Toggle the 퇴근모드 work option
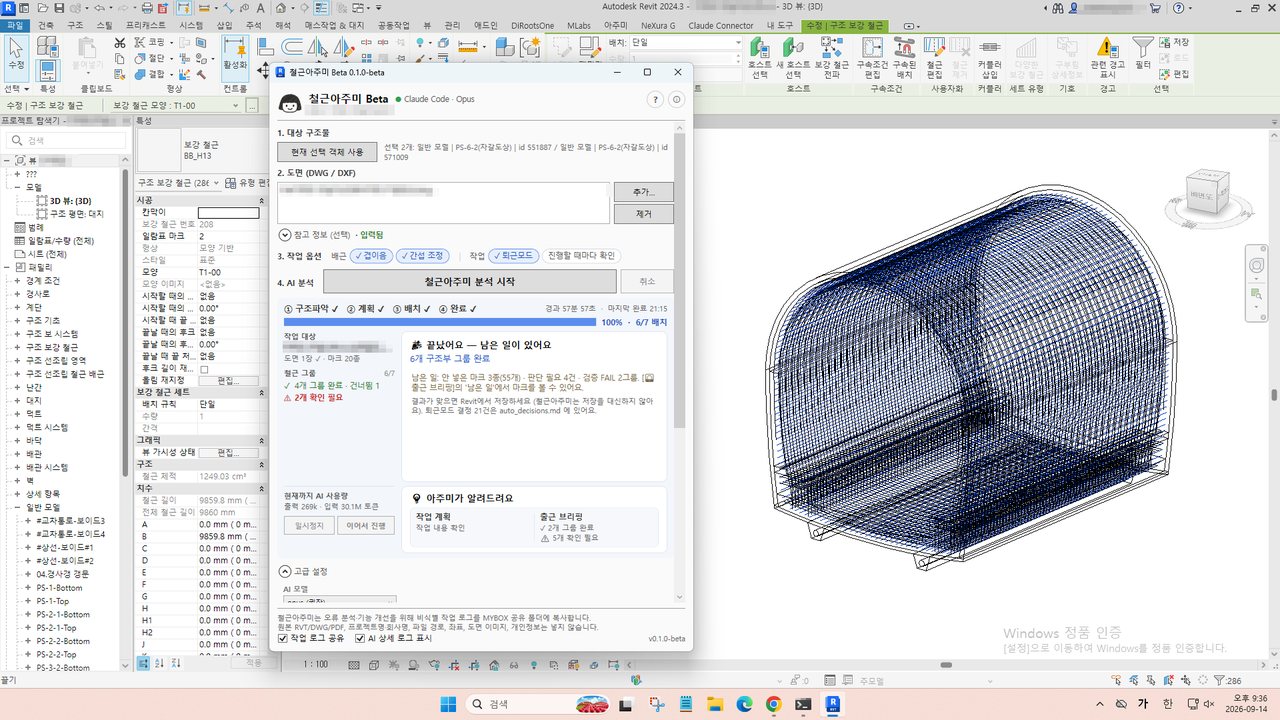Viewport: 1280px width, 720px height. pyautogui.click(x=516, y=256)
